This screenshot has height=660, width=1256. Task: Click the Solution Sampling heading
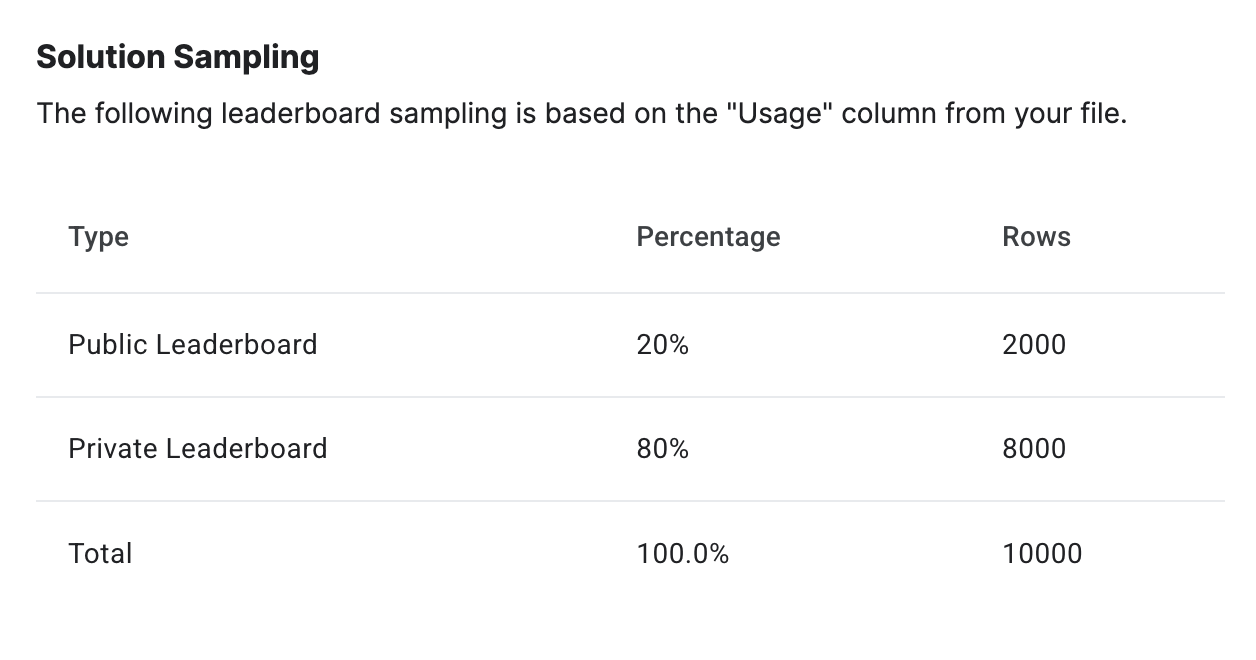[177, 57]
